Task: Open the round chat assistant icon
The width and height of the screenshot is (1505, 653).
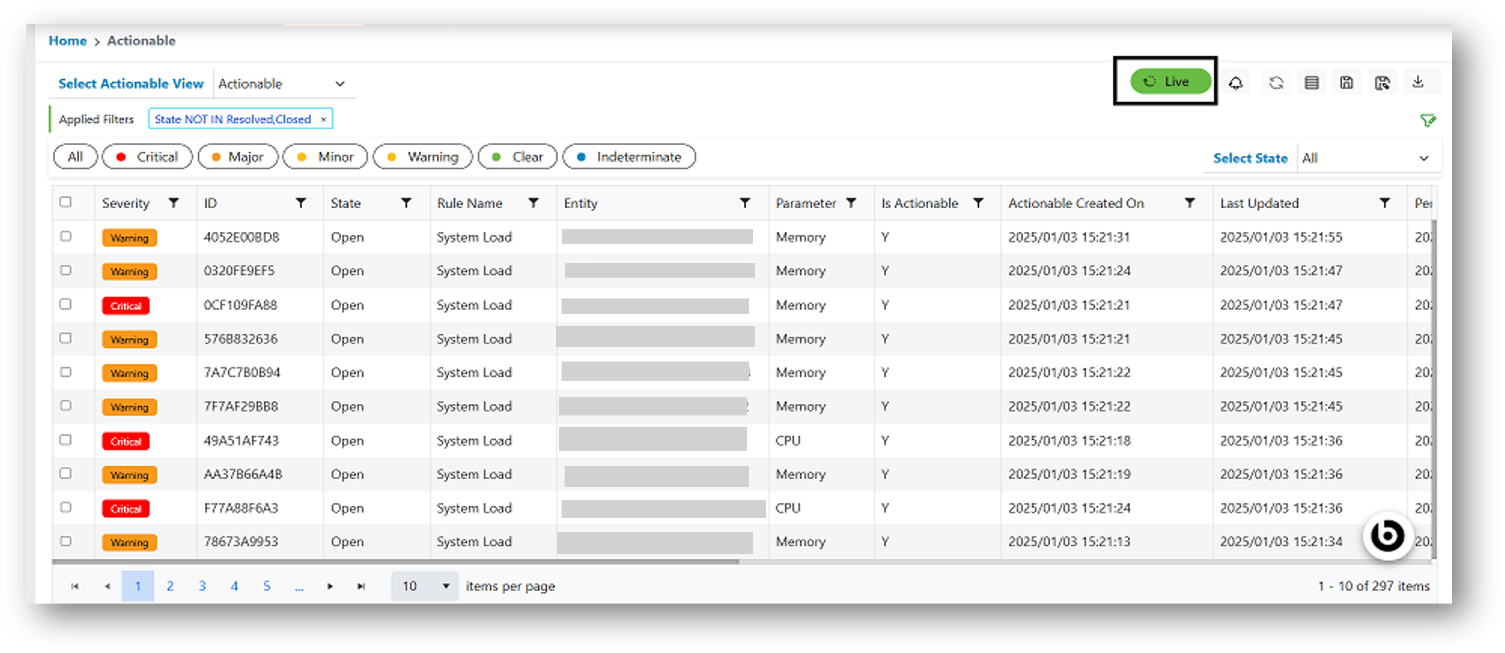Action: [x=1388, y=536]
